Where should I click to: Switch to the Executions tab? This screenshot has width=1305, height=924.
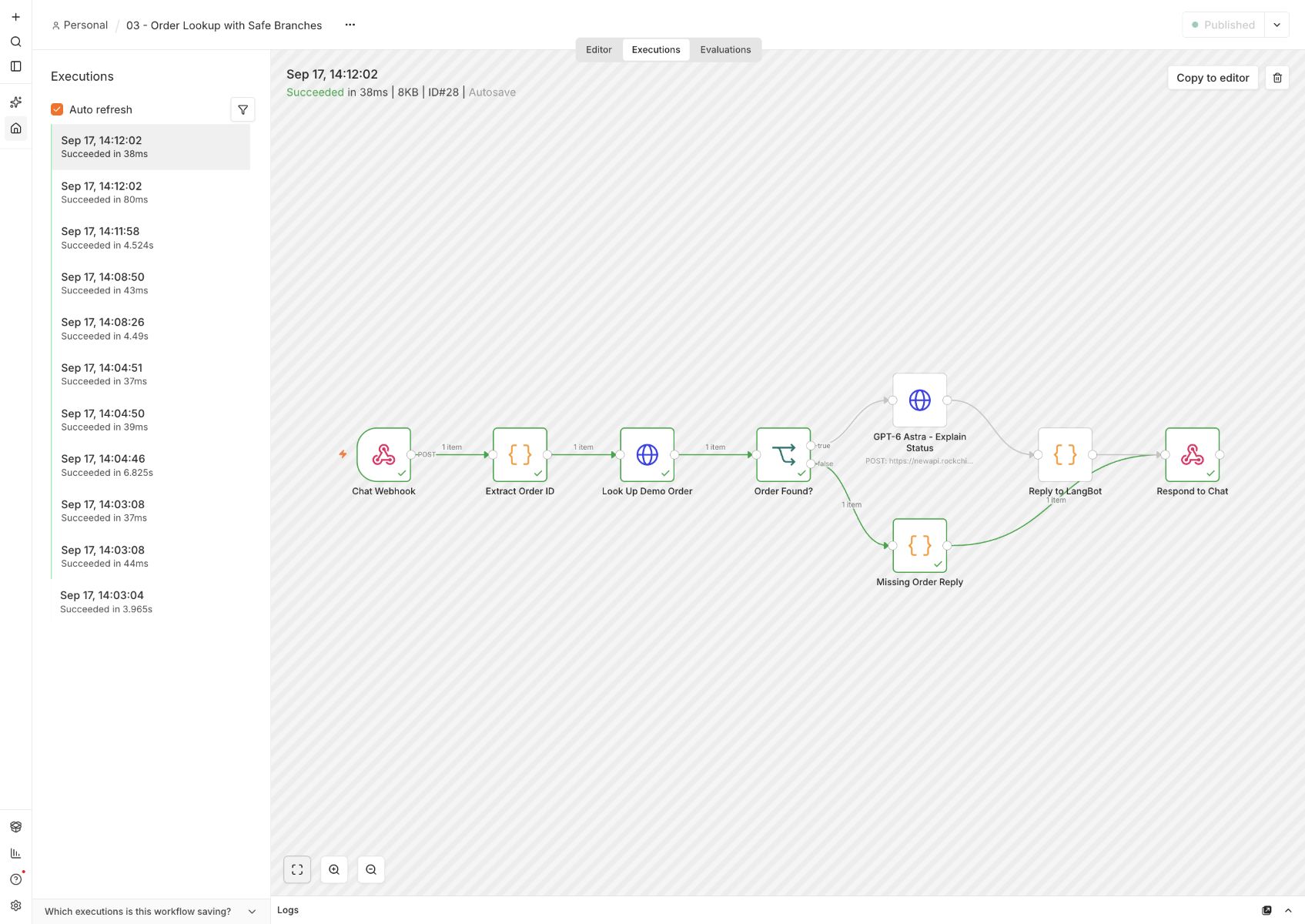(656, 49)
